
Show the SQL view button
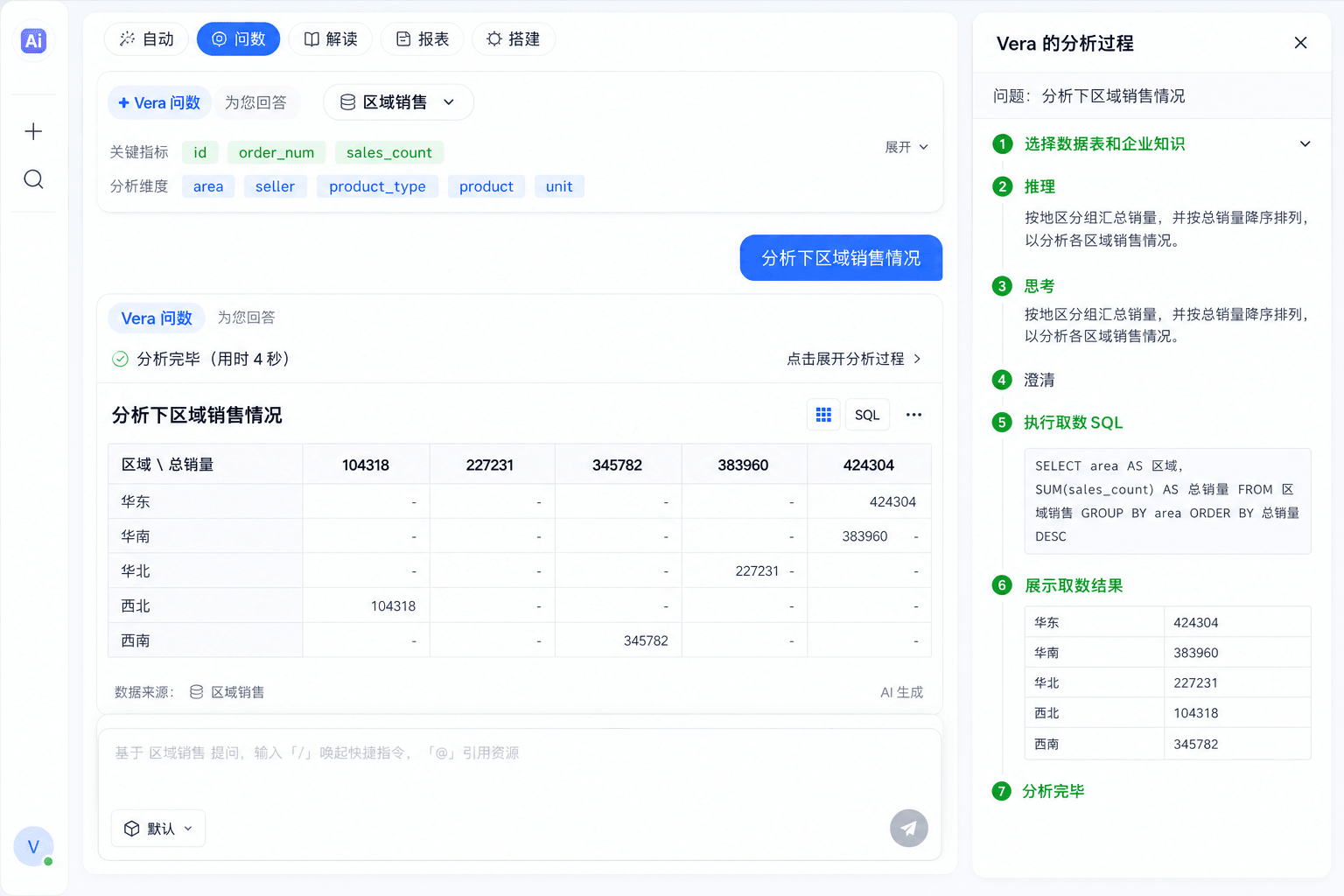pos(867,415)
